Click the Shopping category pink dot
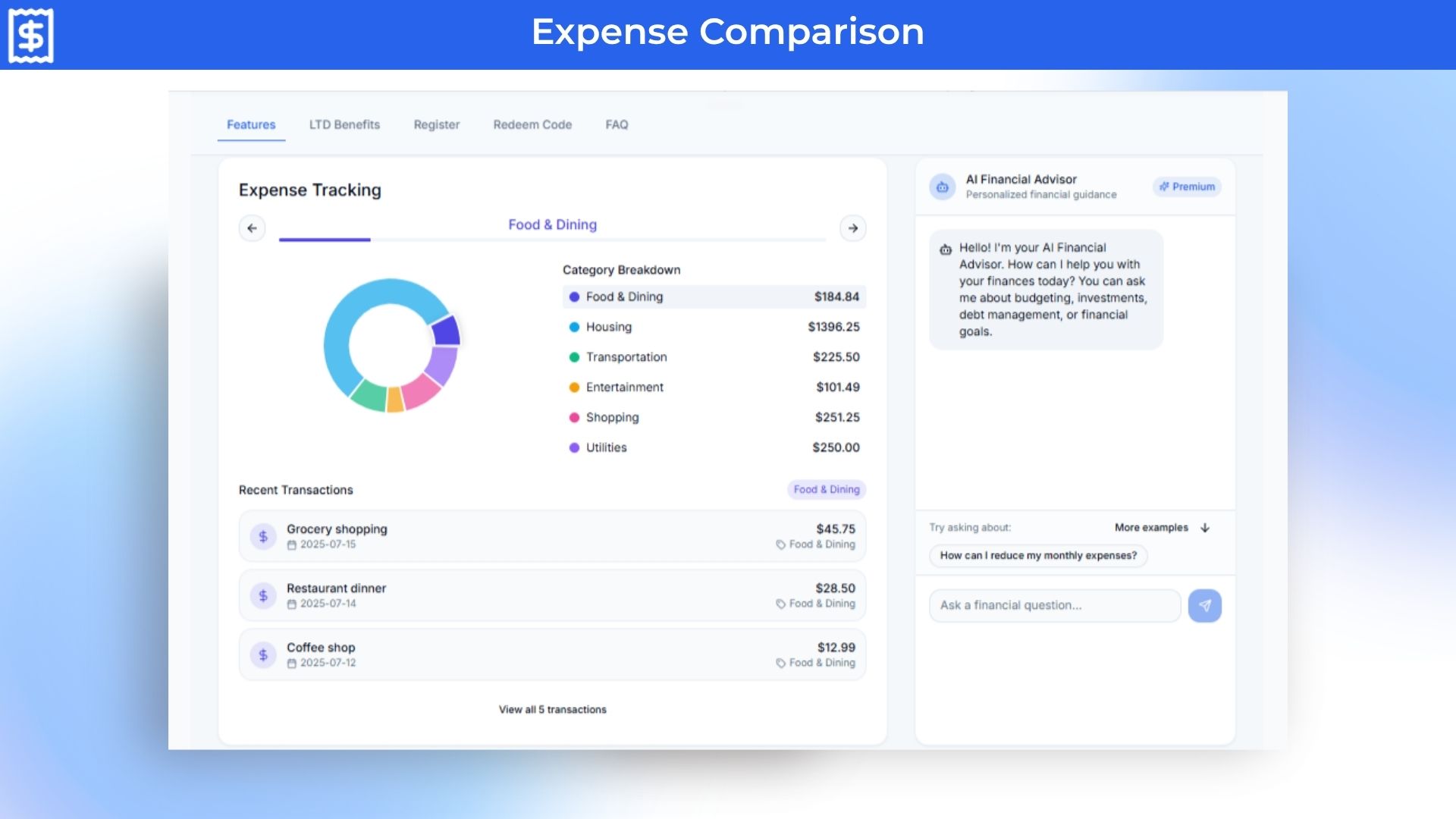This screenshot has height=819, width=1456. click(x=574, y=418)
